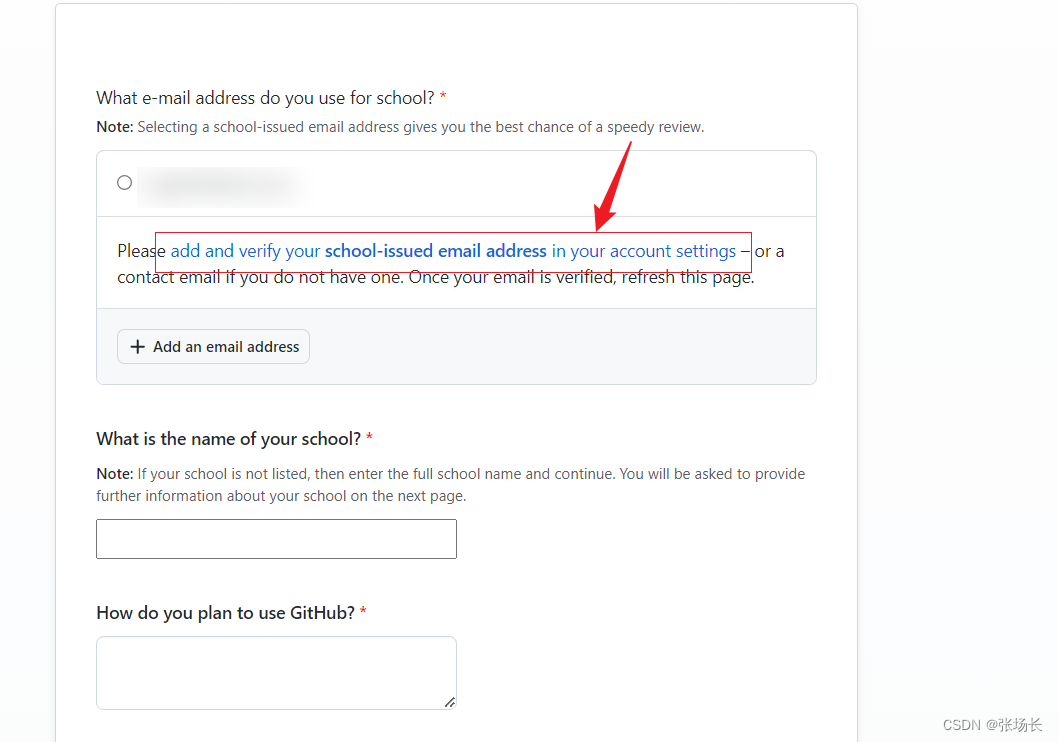The height and width of the screenshot is (742, 1058).
Task: Click bold 'school-issued email address' link text
Action: click(x=436, y=251)
